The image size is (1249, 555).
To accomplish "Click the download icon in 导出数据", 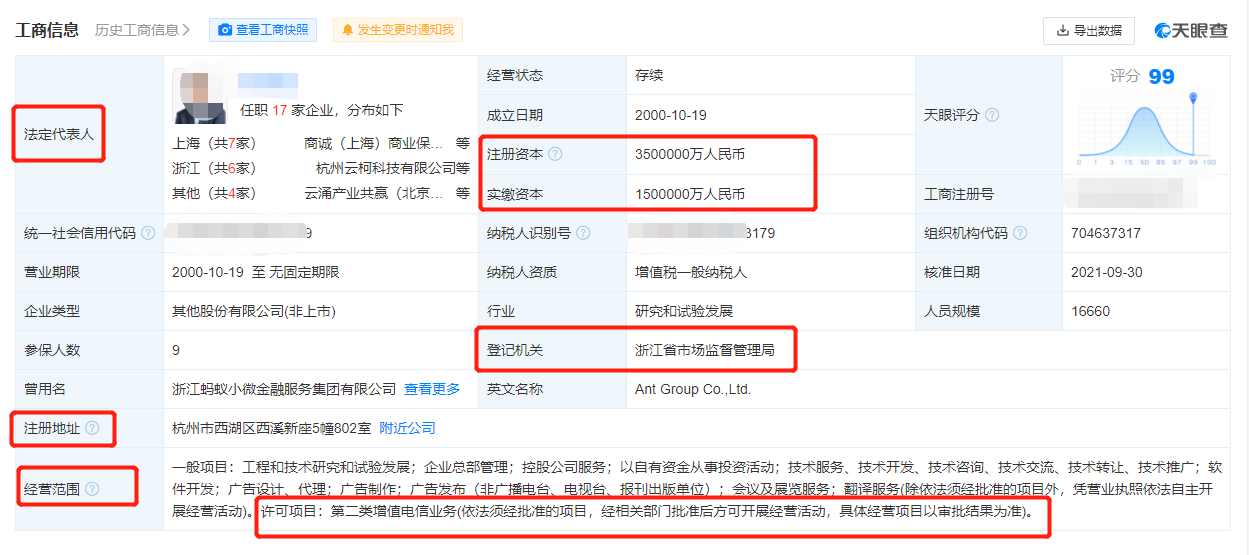I will coord(1062,31).
